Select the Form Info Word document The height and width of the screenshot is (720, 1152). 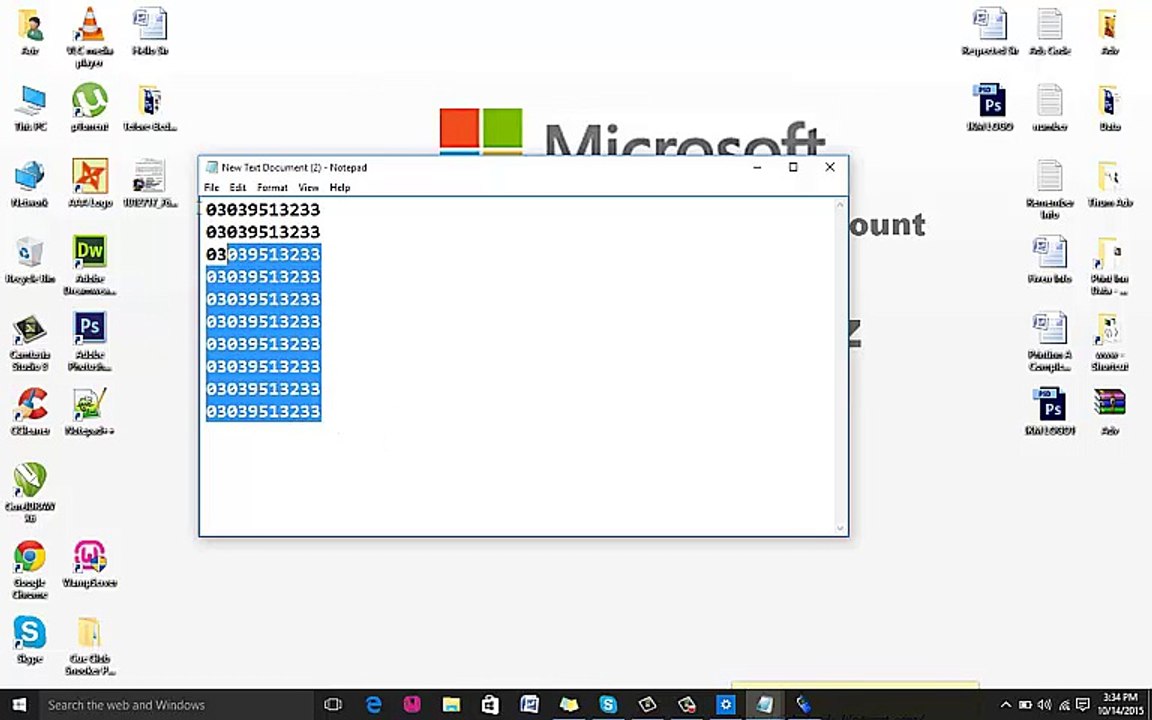click(1050, 259)
